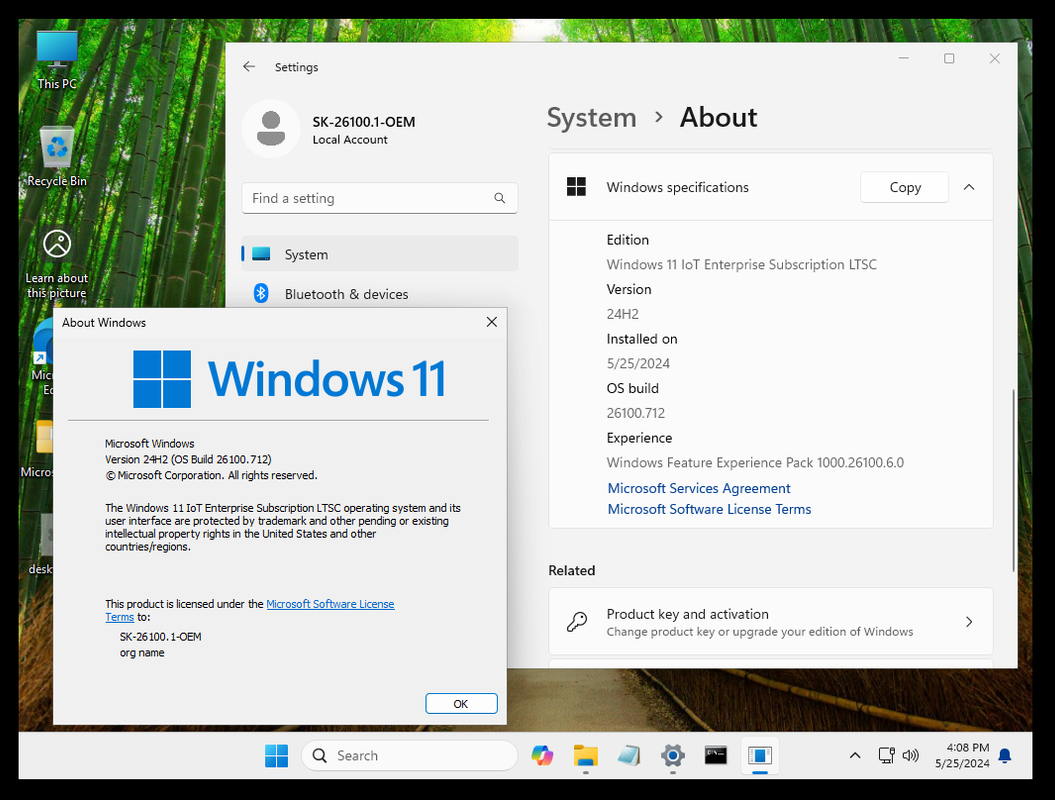Collapse the Windows specifications section
The height and width of the screenshot is (800, 1055).
point(969,187)
